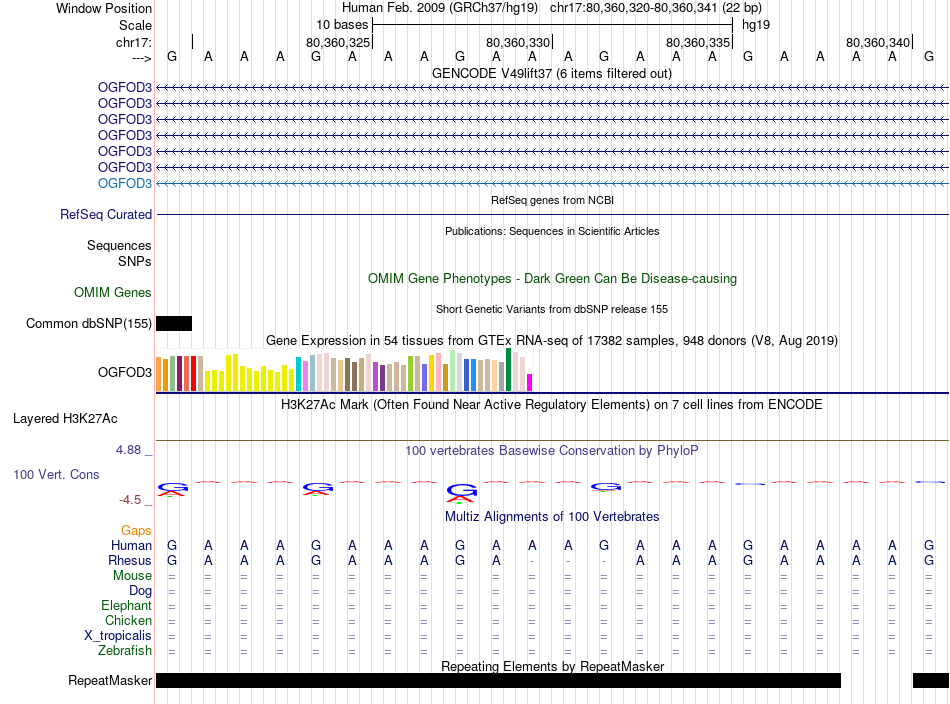
Task: Open the OMIM Gene Phenotypes track title
Action: [x=552, y=279]
